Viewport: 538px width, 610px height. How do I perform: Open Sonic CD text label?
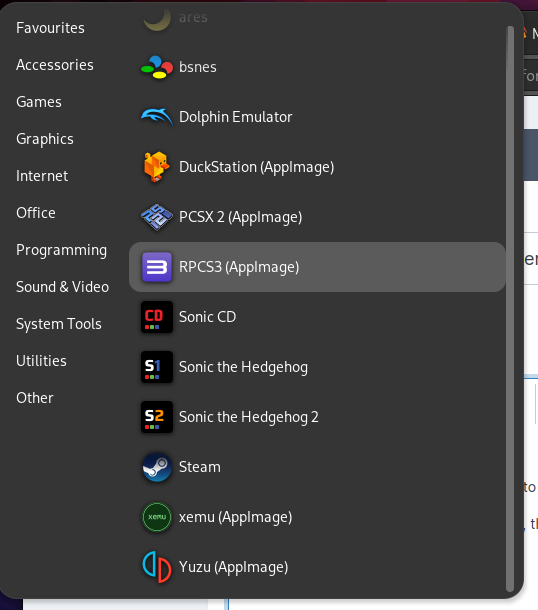208,317
